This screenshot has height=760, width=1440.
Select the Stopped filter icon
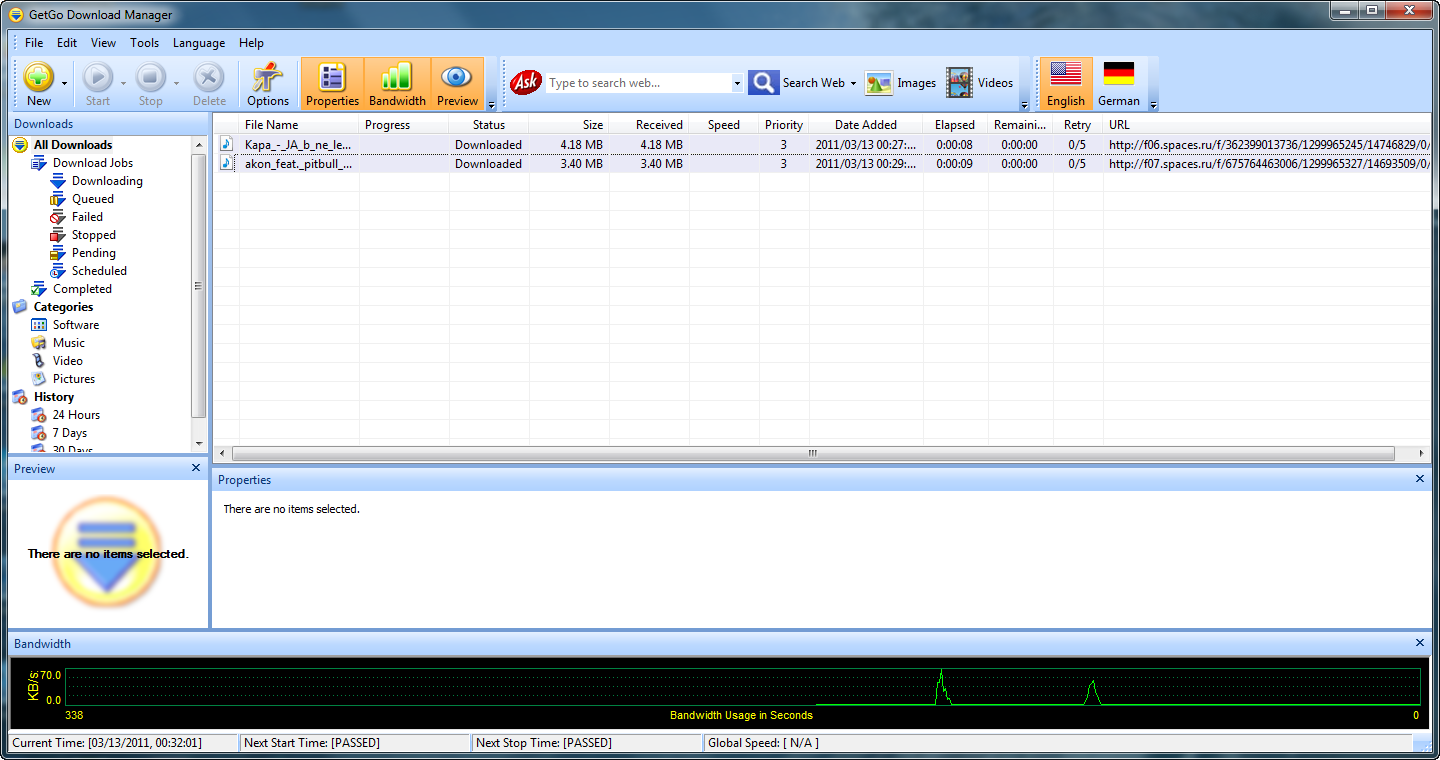pyautogui.click(x=58, y=235)
